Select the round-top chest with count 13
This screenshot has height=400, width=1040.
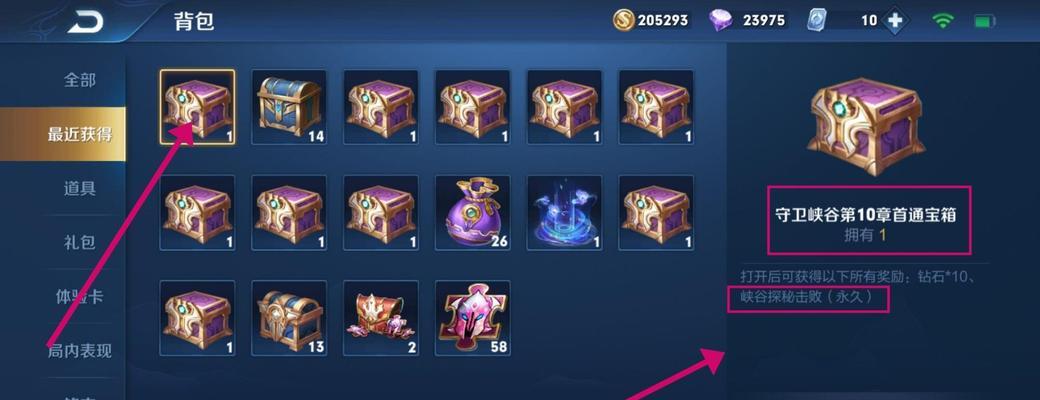point(289,318)
